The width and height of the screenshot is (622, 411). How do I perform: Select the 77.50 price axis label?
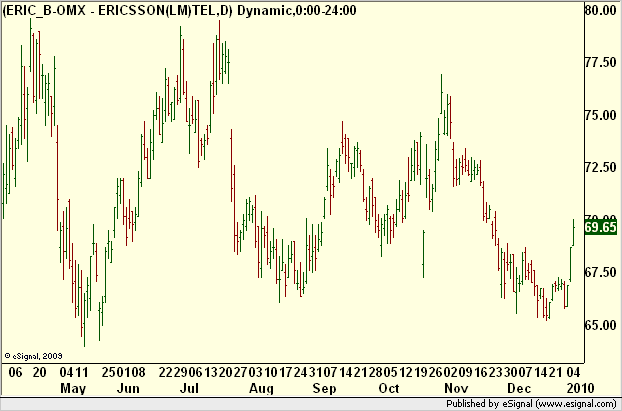tap(601, 62)
